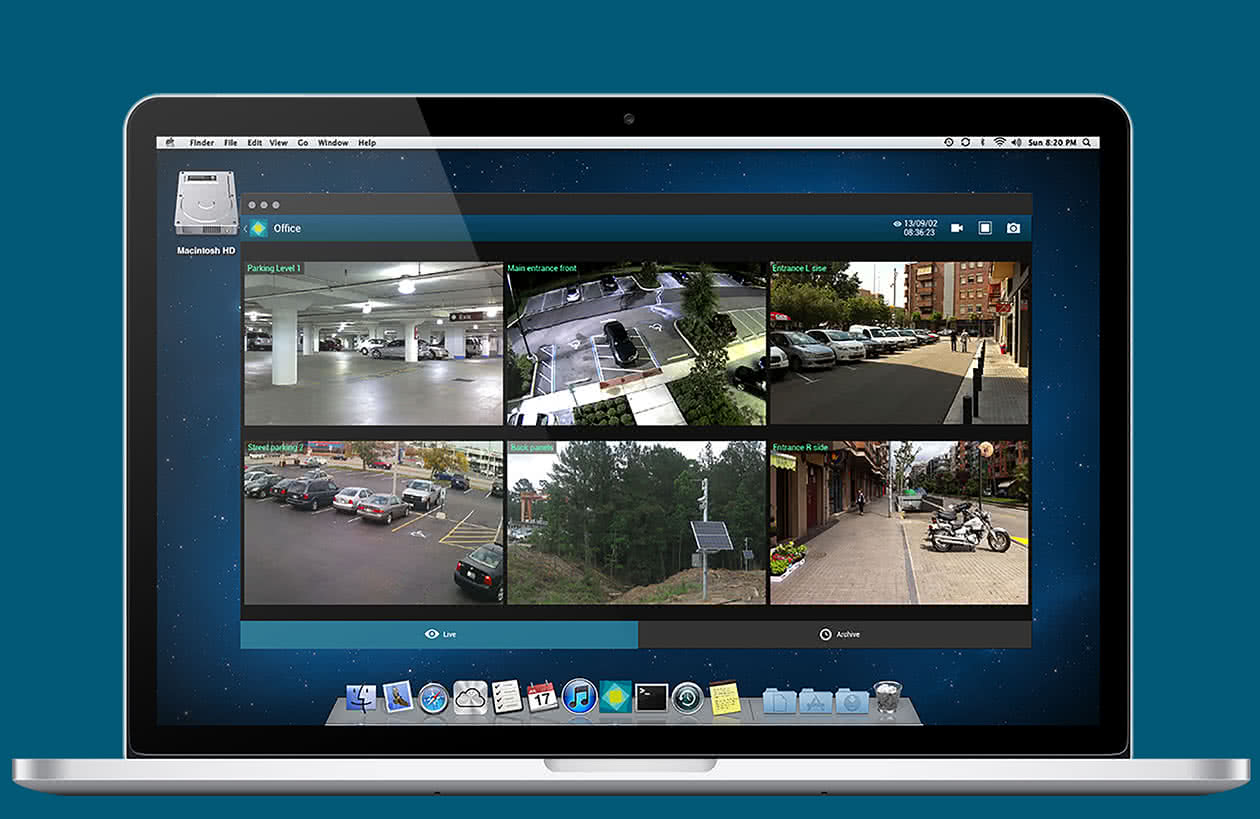Open the Window menu in menu bar
Image resolution: width=1260 pixels, height=819 pixels.
click(333, 143)
